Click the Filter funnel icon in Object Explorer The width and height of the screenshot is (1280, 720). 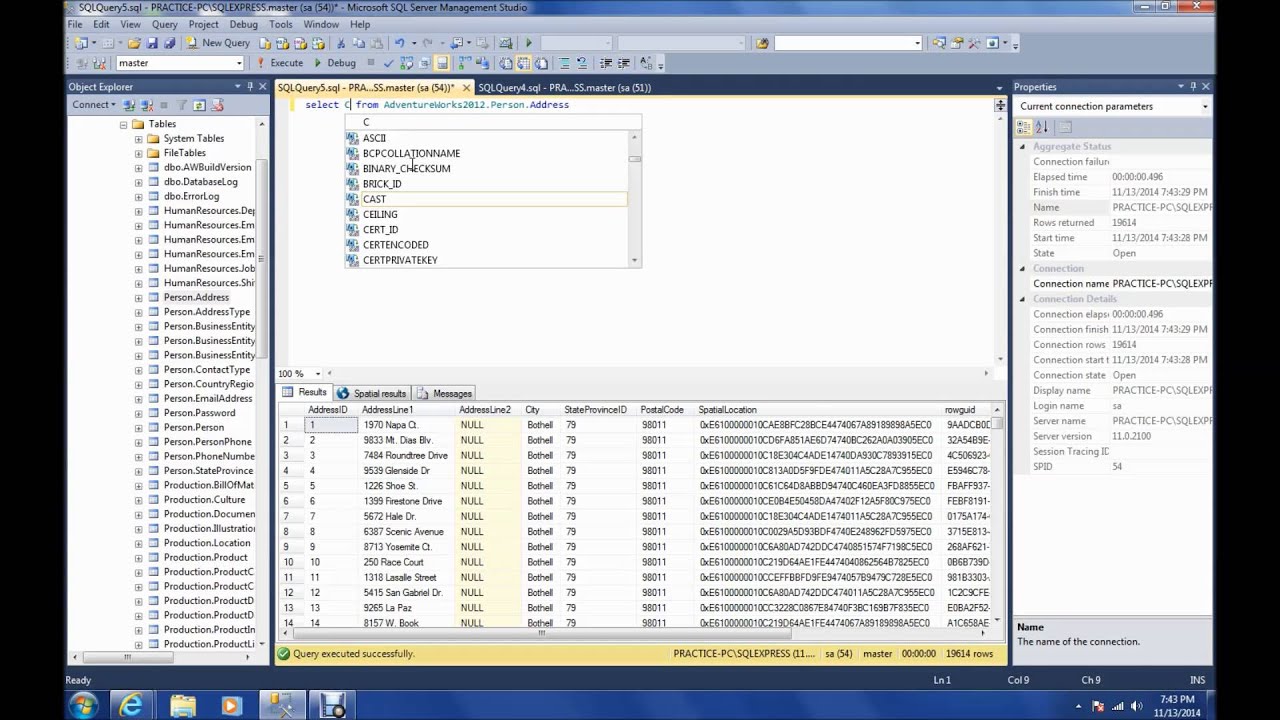181,105
